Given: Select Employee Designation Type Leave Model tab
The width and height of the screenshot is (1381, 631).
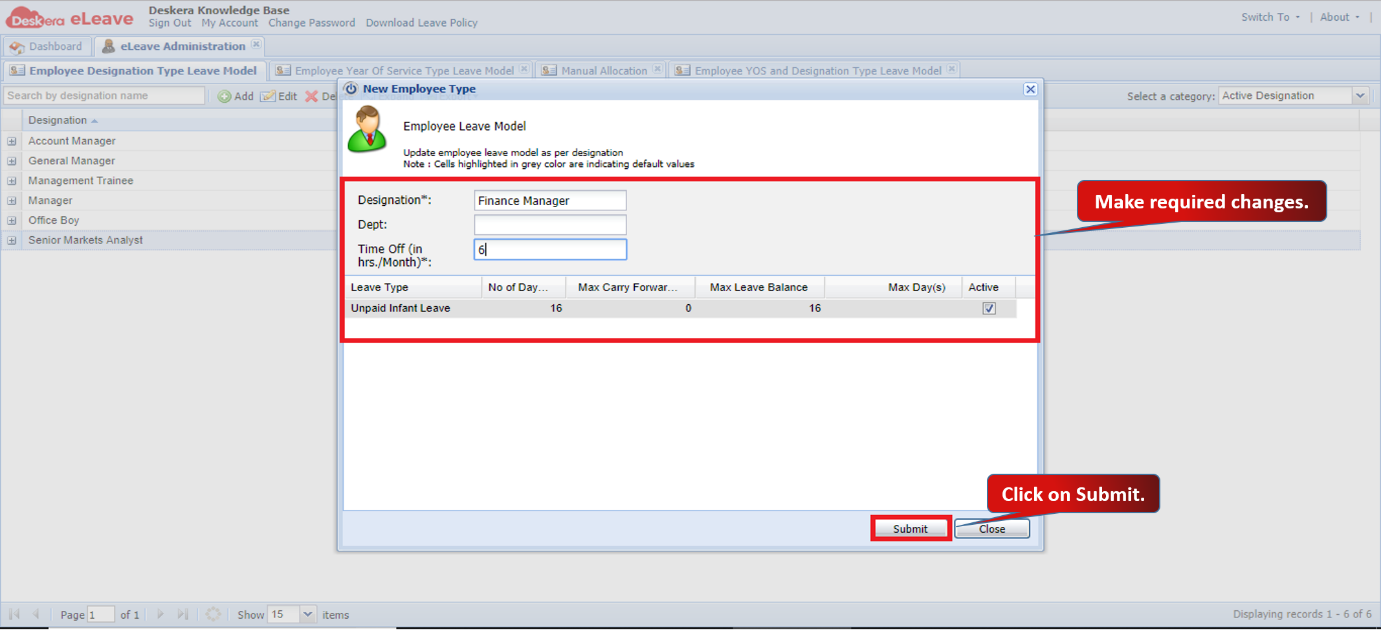Looking at the screenshot, I should tap(135, 71).
